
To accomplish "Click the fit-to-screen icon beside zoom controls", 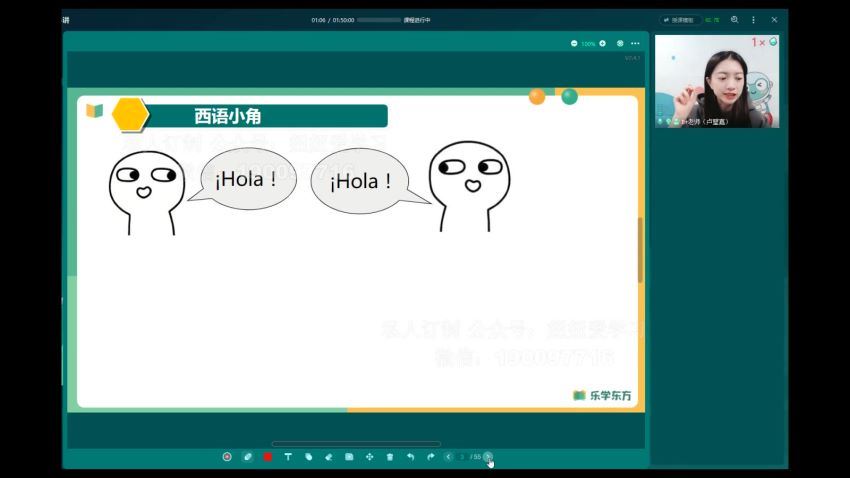I will [x=620, y=43].
